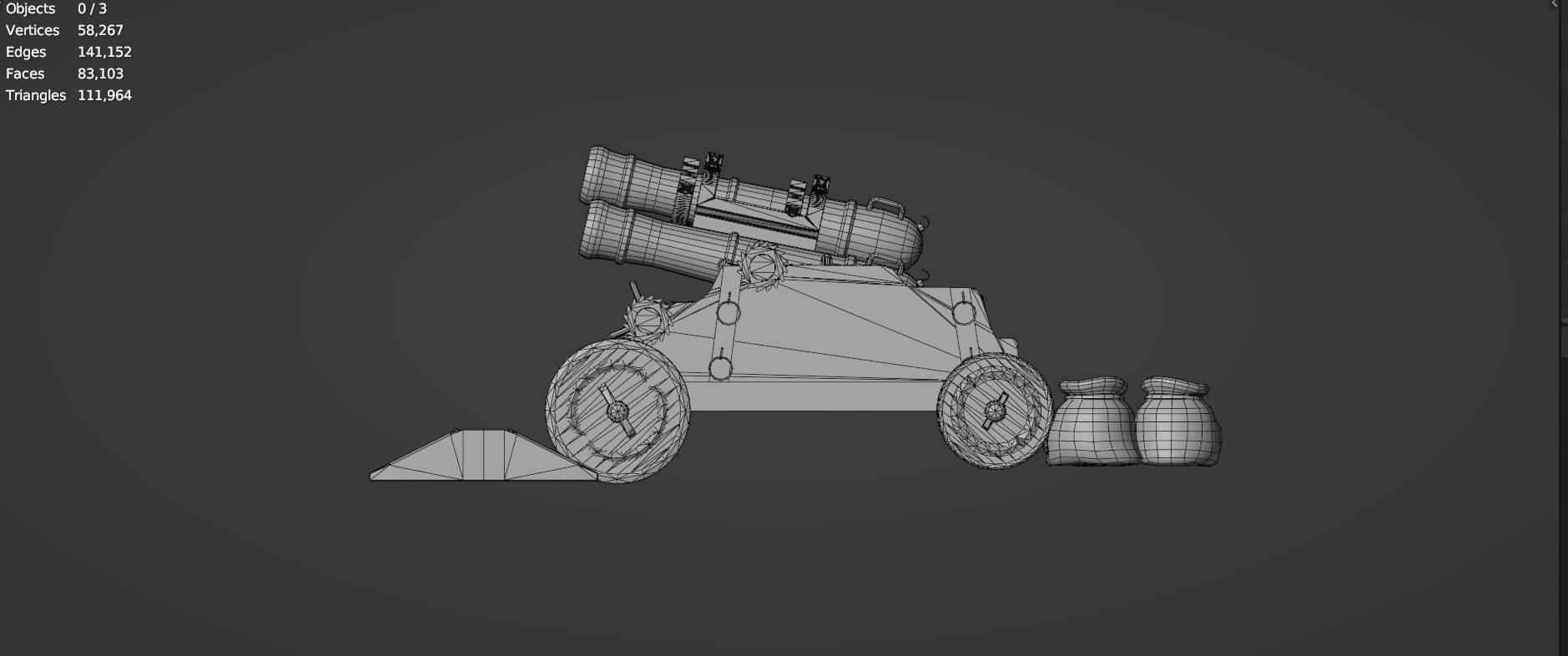The image size is (1568, 656).
Task: Click the face count 83,103
Action: click(100, 73)
